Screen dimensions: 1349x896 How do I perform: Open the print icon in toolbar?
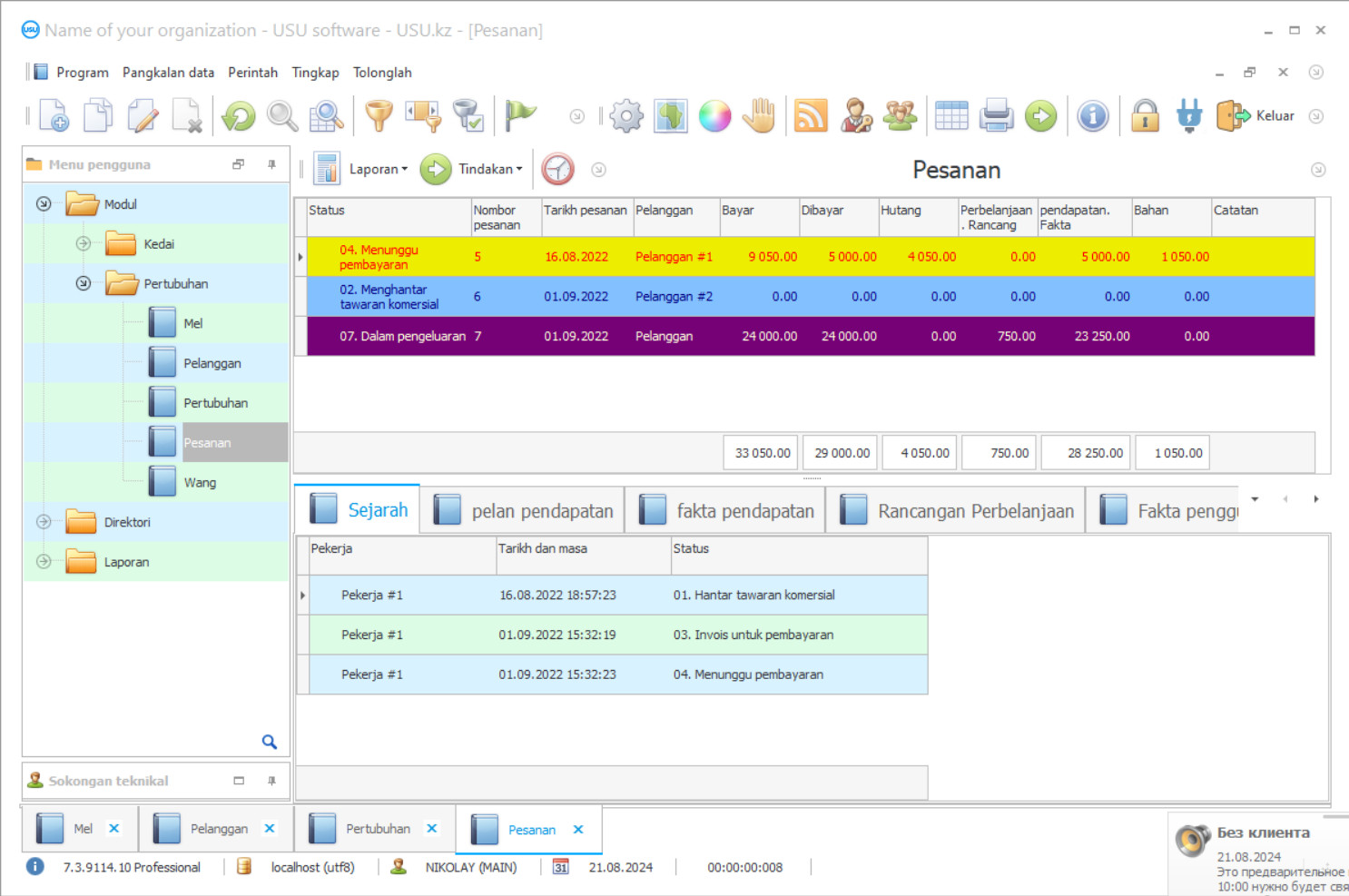click(x=996, y=116)
